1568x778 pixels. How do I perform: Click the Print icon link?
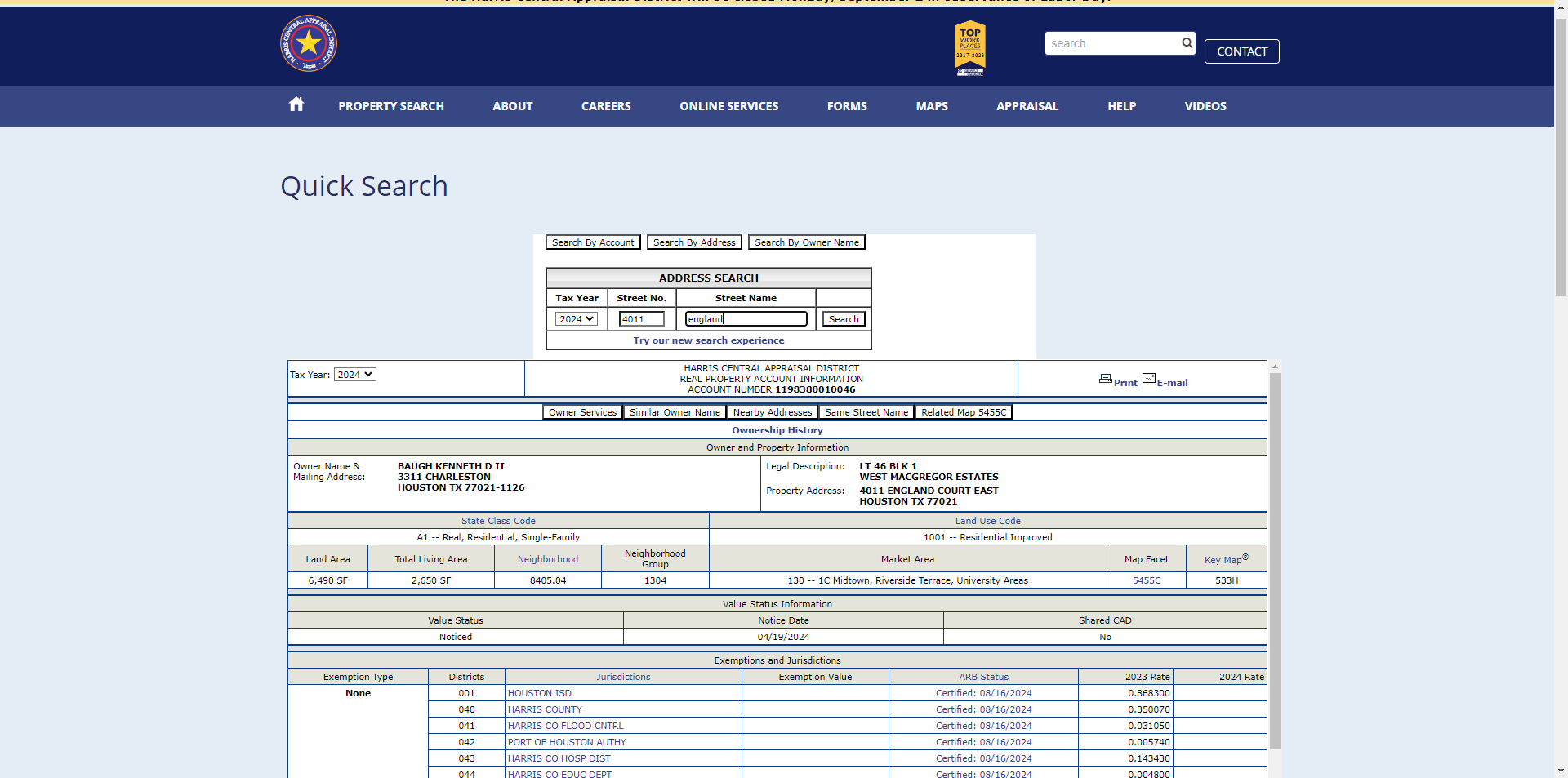(1118, 380)
